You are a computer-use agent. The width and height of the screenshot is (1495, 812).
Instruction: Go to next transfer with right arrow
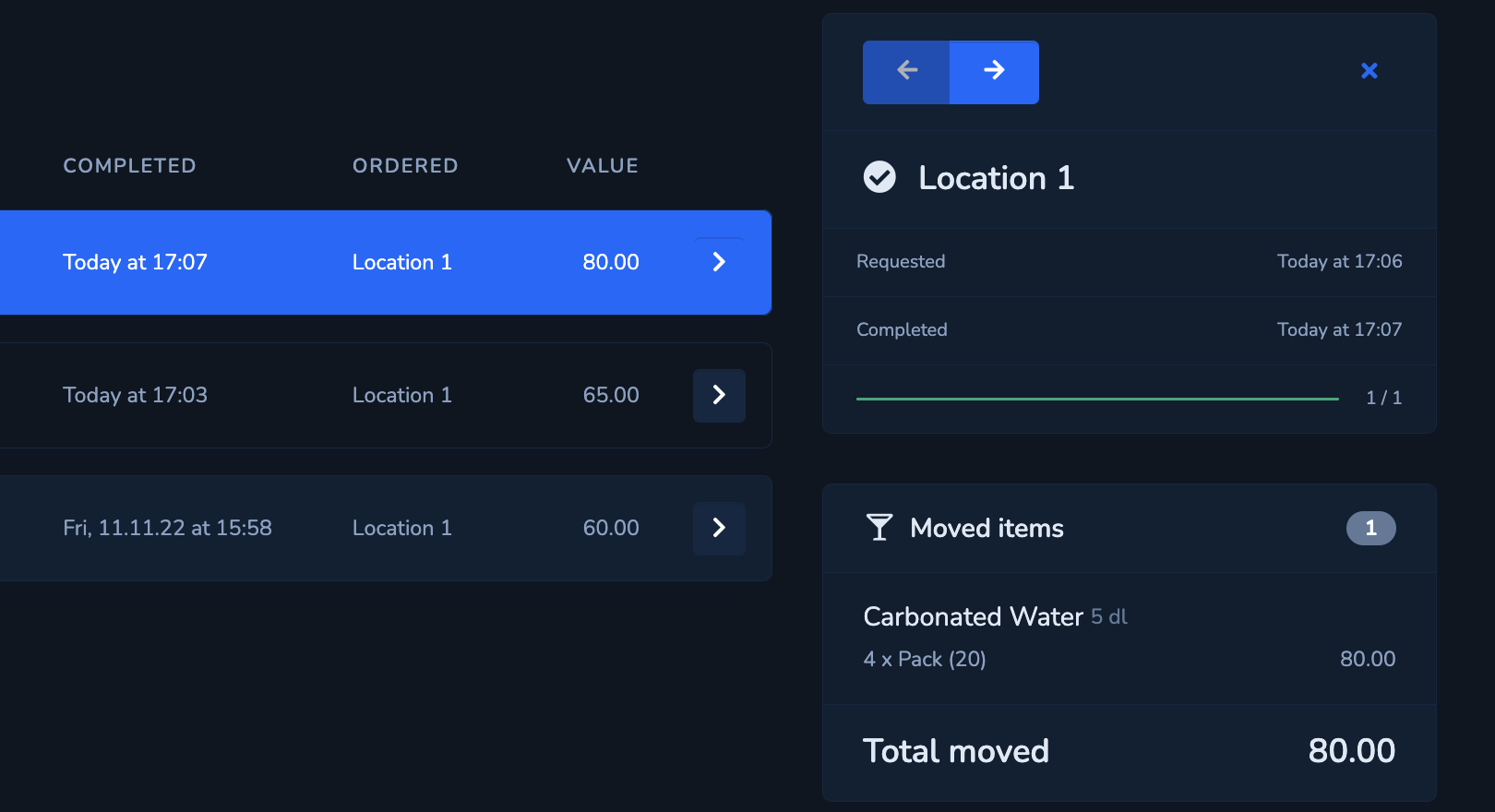[994, 72]
